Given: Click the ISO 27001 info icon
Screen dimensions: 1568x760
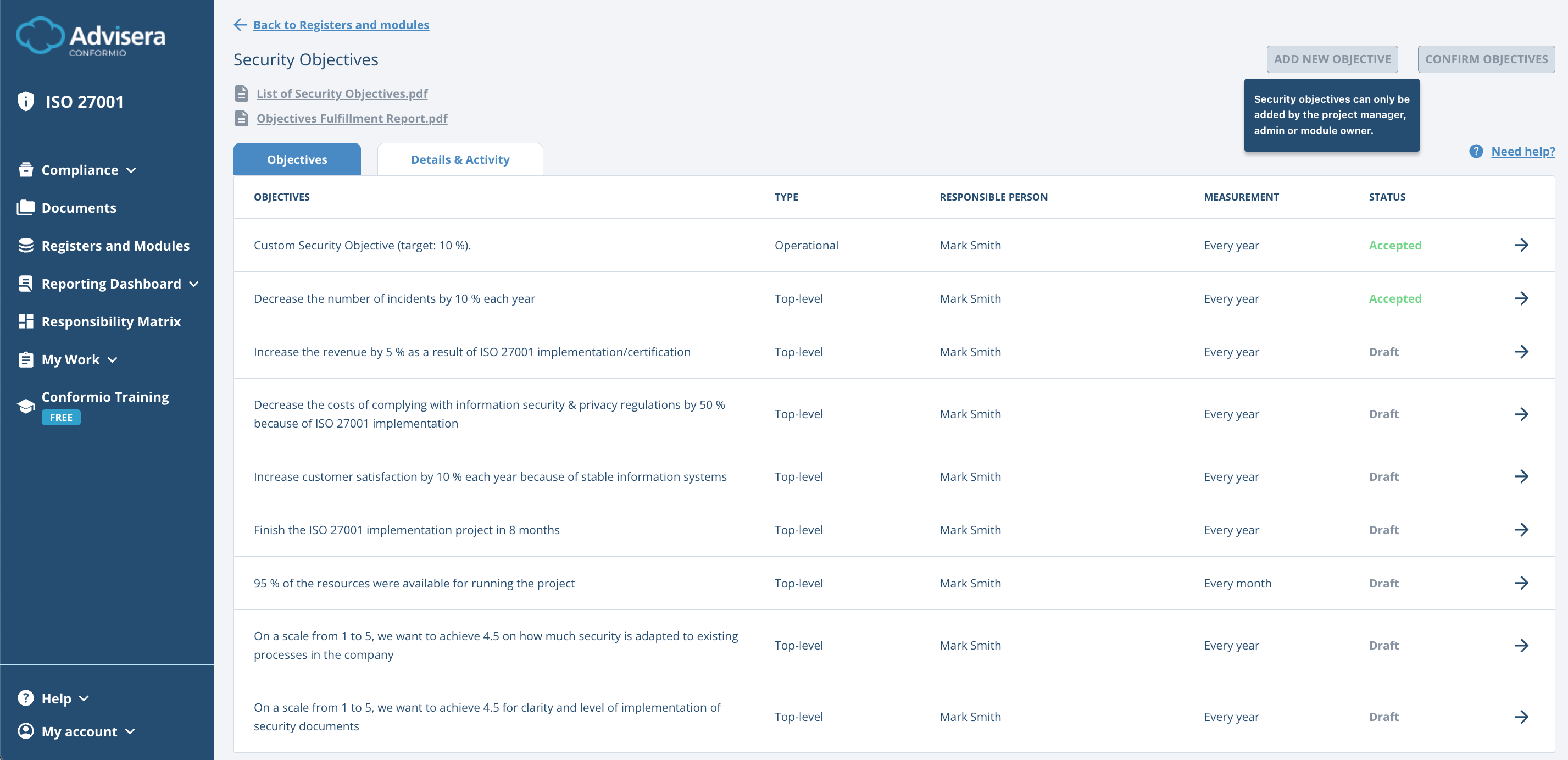Looking at the screenshot, I should tap(26, 101).
